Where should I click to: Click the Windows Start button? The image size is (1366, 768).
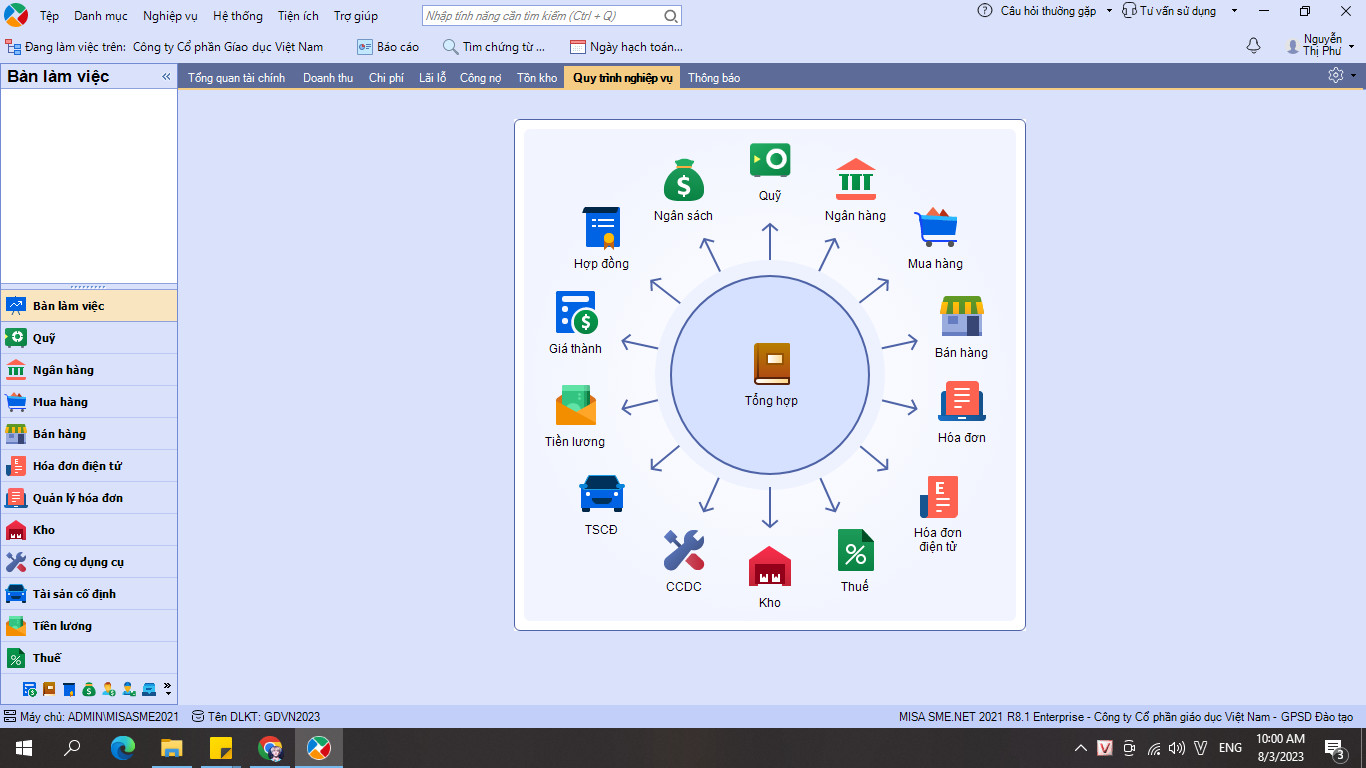point(23,747)
